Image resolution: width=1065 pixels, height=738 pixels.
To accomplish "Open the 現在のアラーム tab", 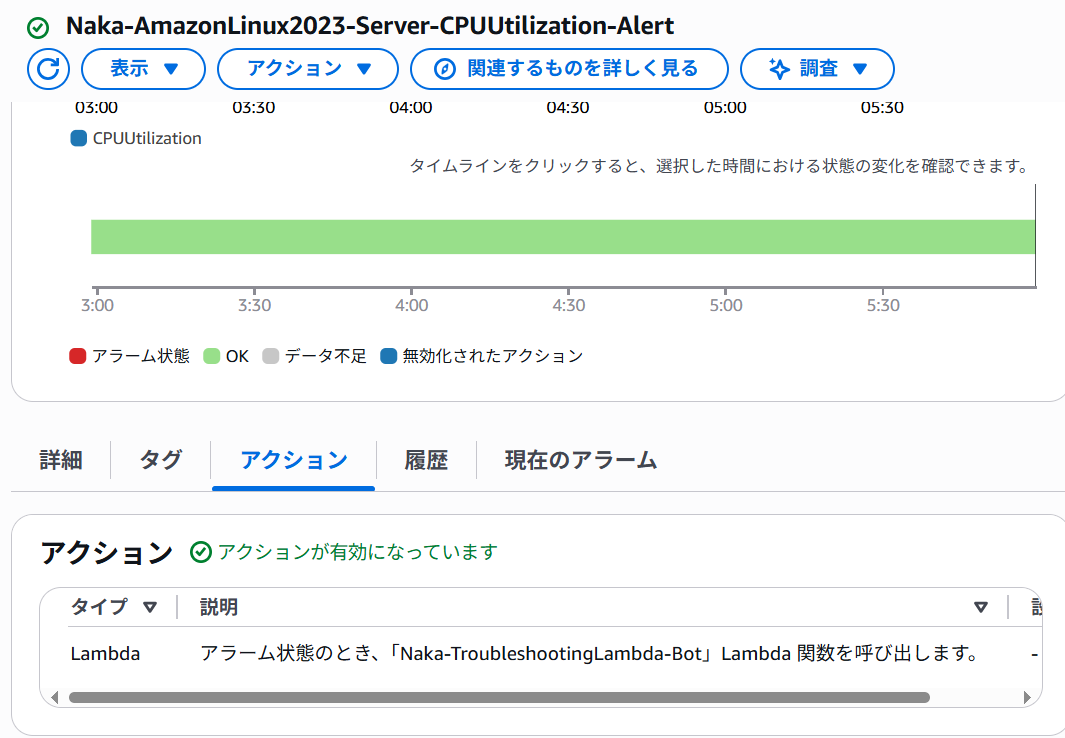I will point(581,460).
